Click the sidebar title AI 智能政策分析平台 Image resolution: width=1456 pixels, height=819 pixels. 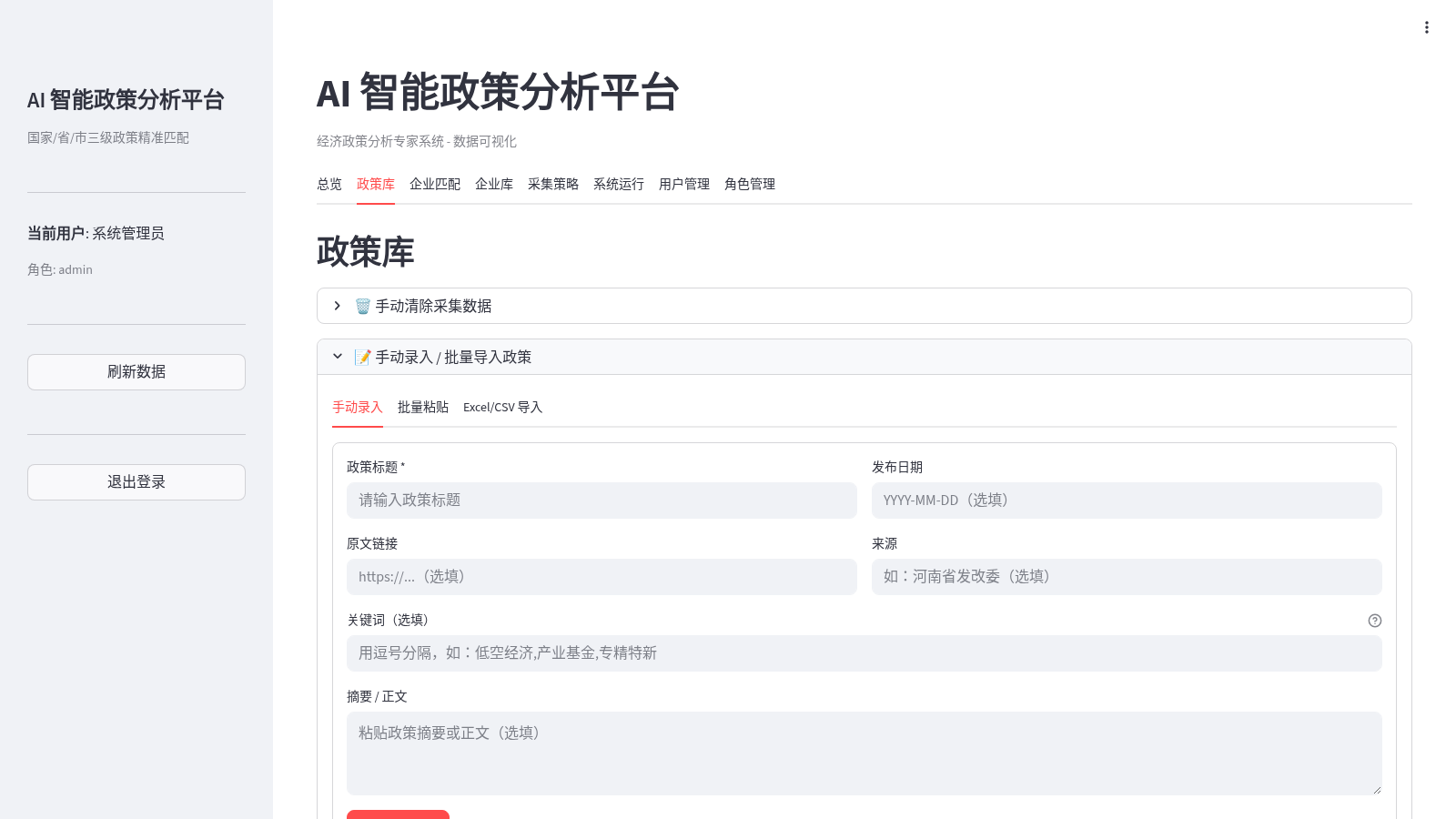coord(126,100)
